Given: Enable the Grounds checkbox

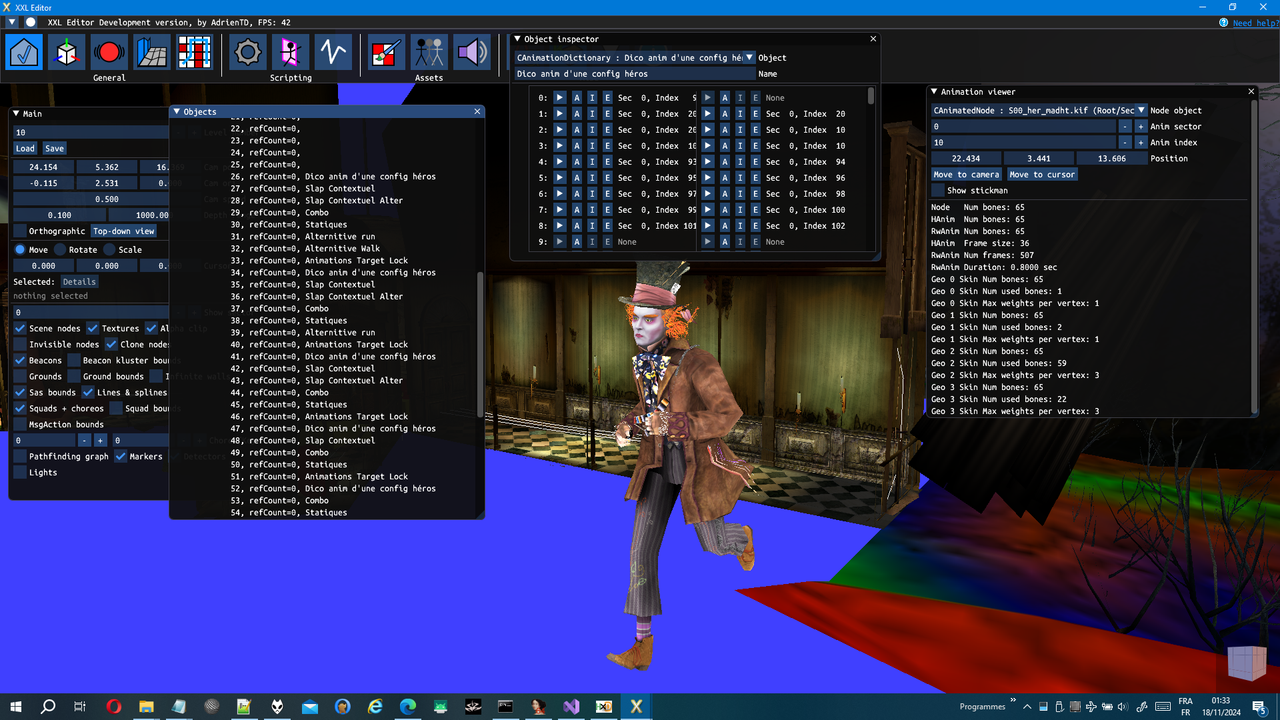Looking at the screenshot, I should click(20, 376).
